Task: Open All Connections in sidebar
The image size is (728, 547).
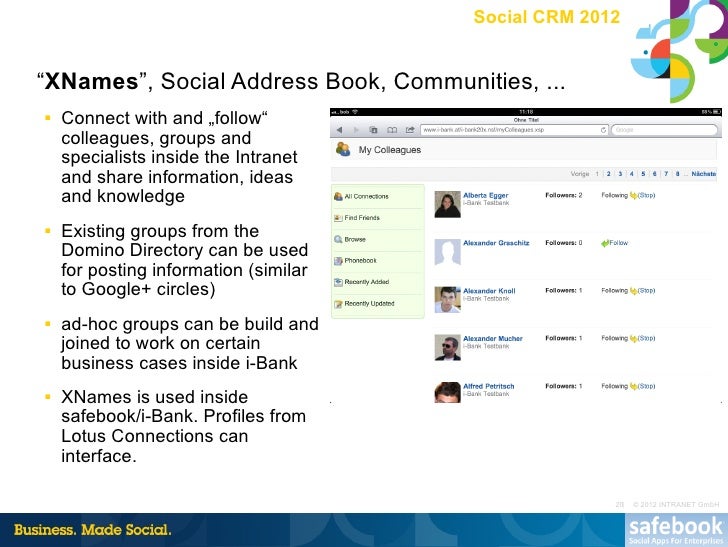Action: pos(366,196)
